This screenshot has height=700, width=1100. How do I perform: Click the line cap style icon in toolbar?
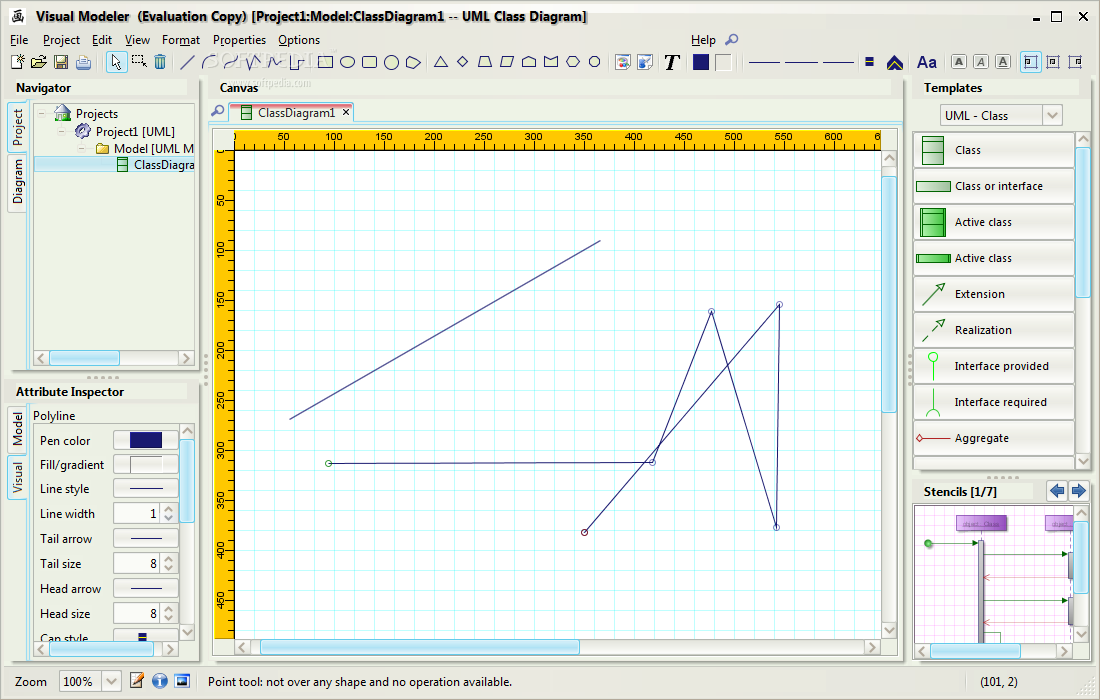pyautogui.click(x=869, y=62)
